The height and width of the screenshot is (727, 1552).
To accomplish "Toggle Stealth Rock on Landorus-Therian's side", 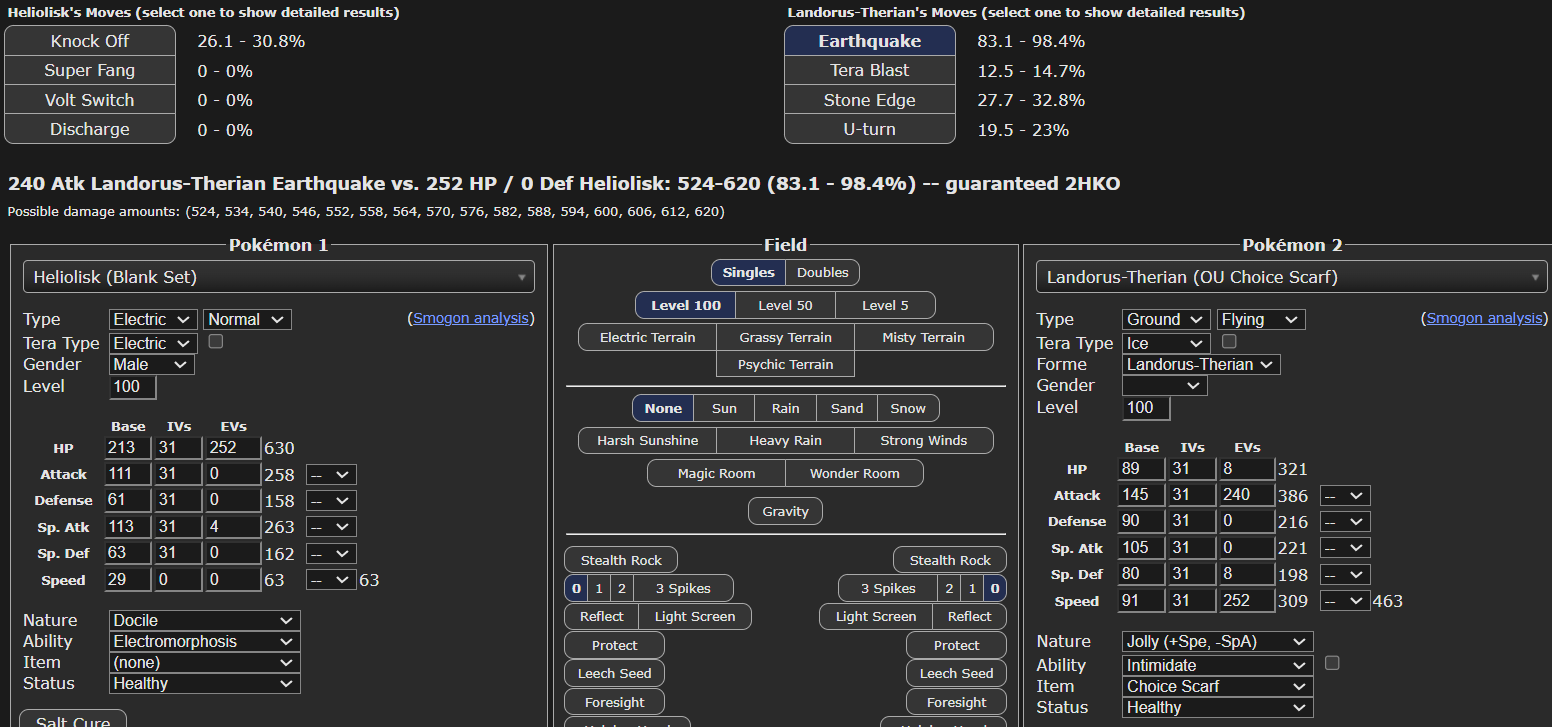I will tap(950, 560).
